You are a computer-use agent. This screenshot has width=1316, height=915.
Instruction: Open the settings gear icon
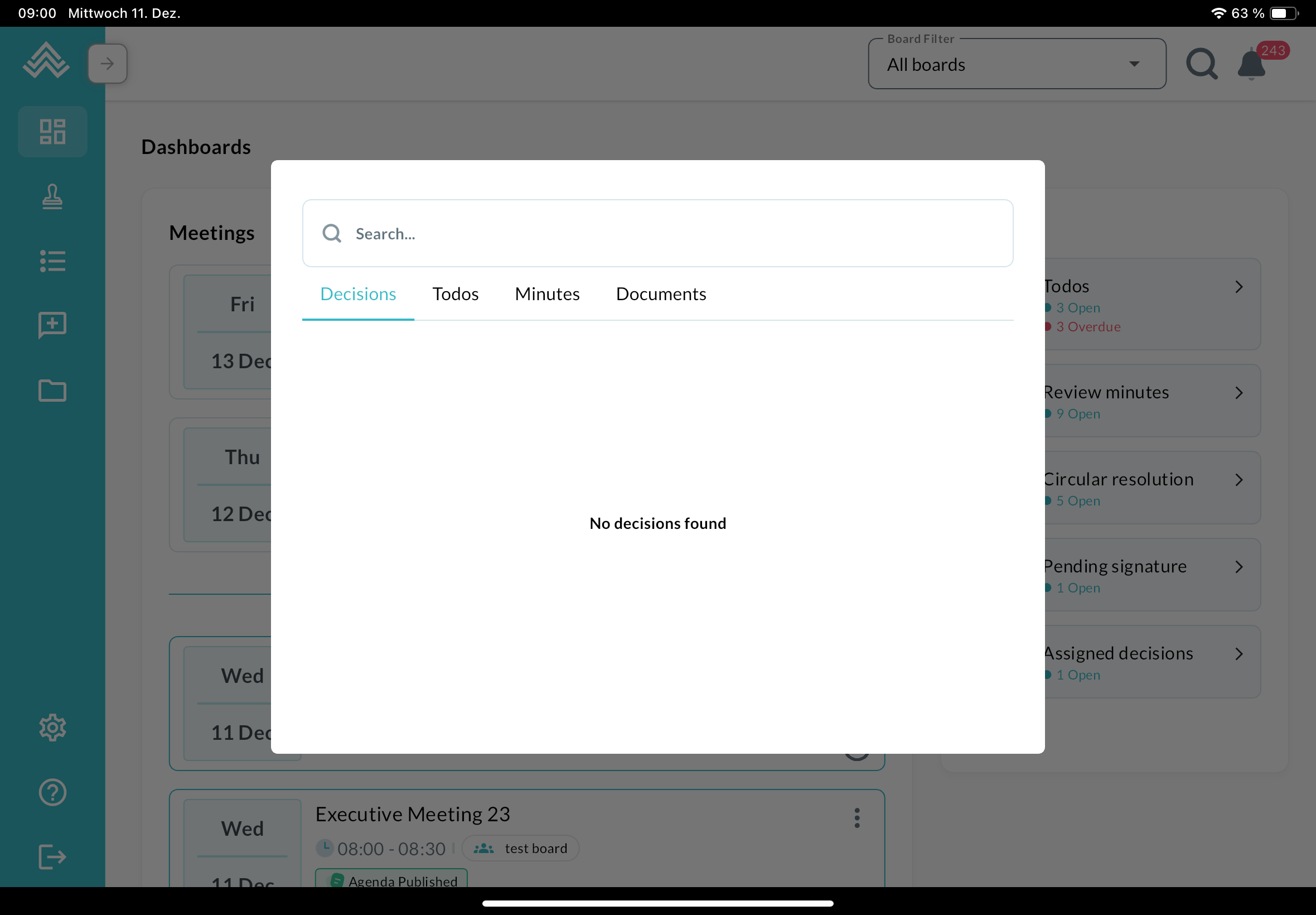[52, 727]
